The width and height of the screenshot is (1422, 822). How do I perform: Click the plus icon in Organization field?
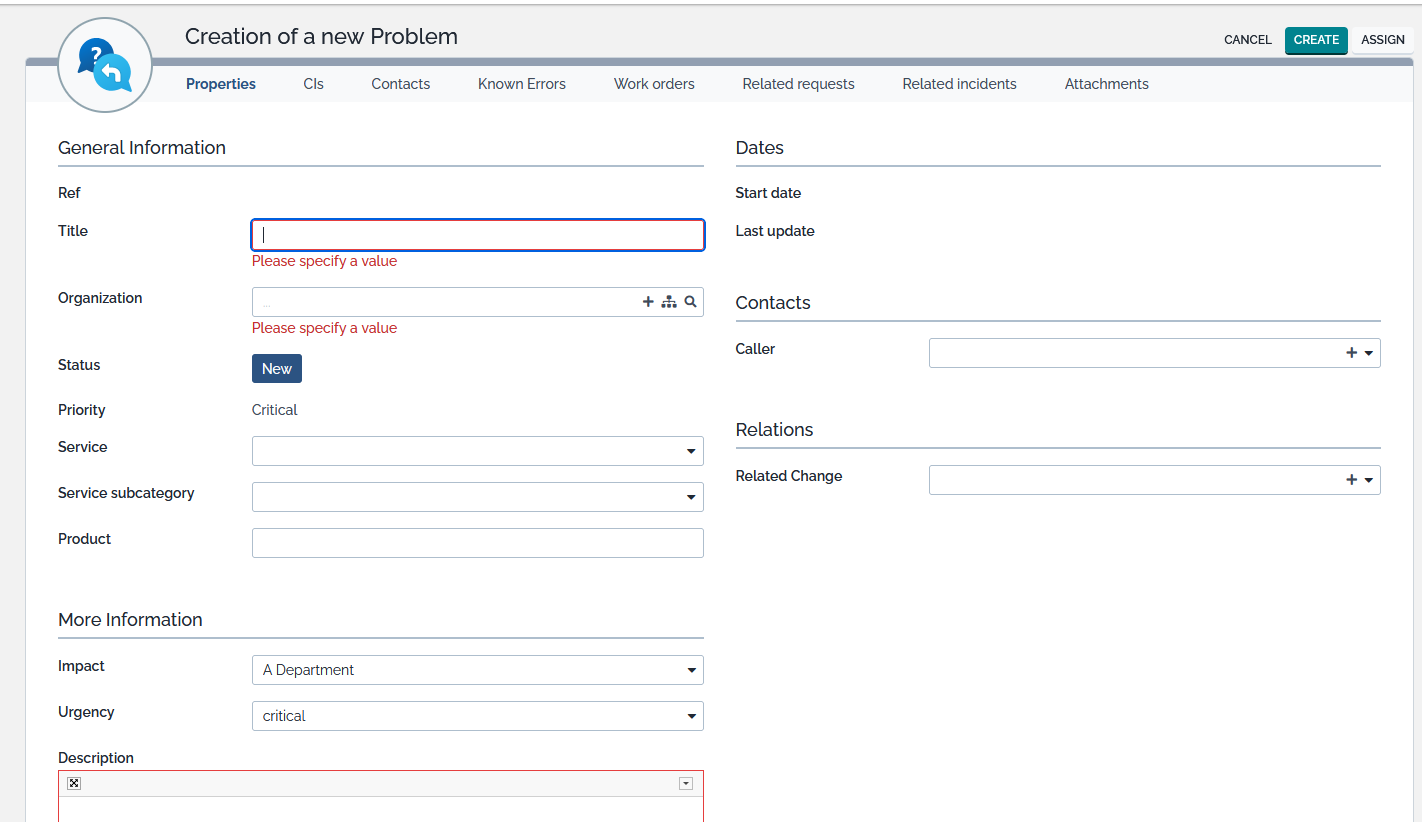pos(648,302)
